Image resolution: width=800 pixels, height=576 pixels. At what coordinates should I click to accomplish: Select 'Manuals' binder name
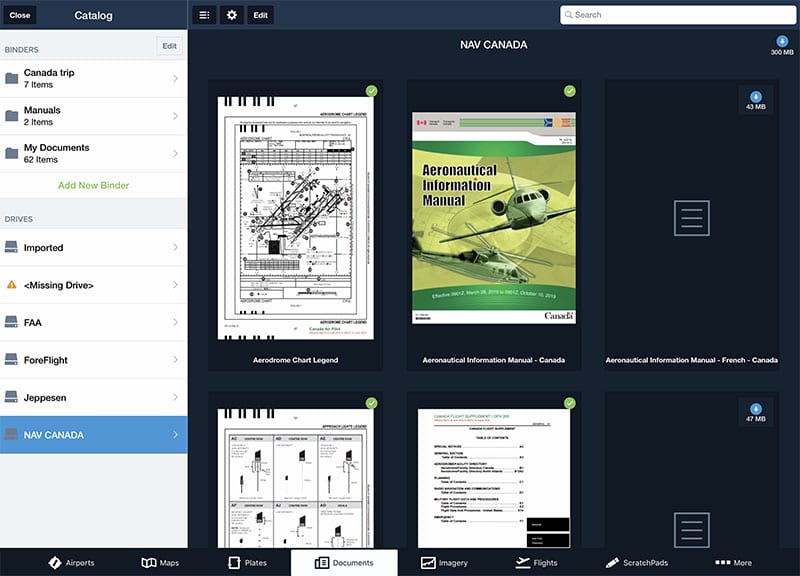pyautogui.click(x=42, y=110)
